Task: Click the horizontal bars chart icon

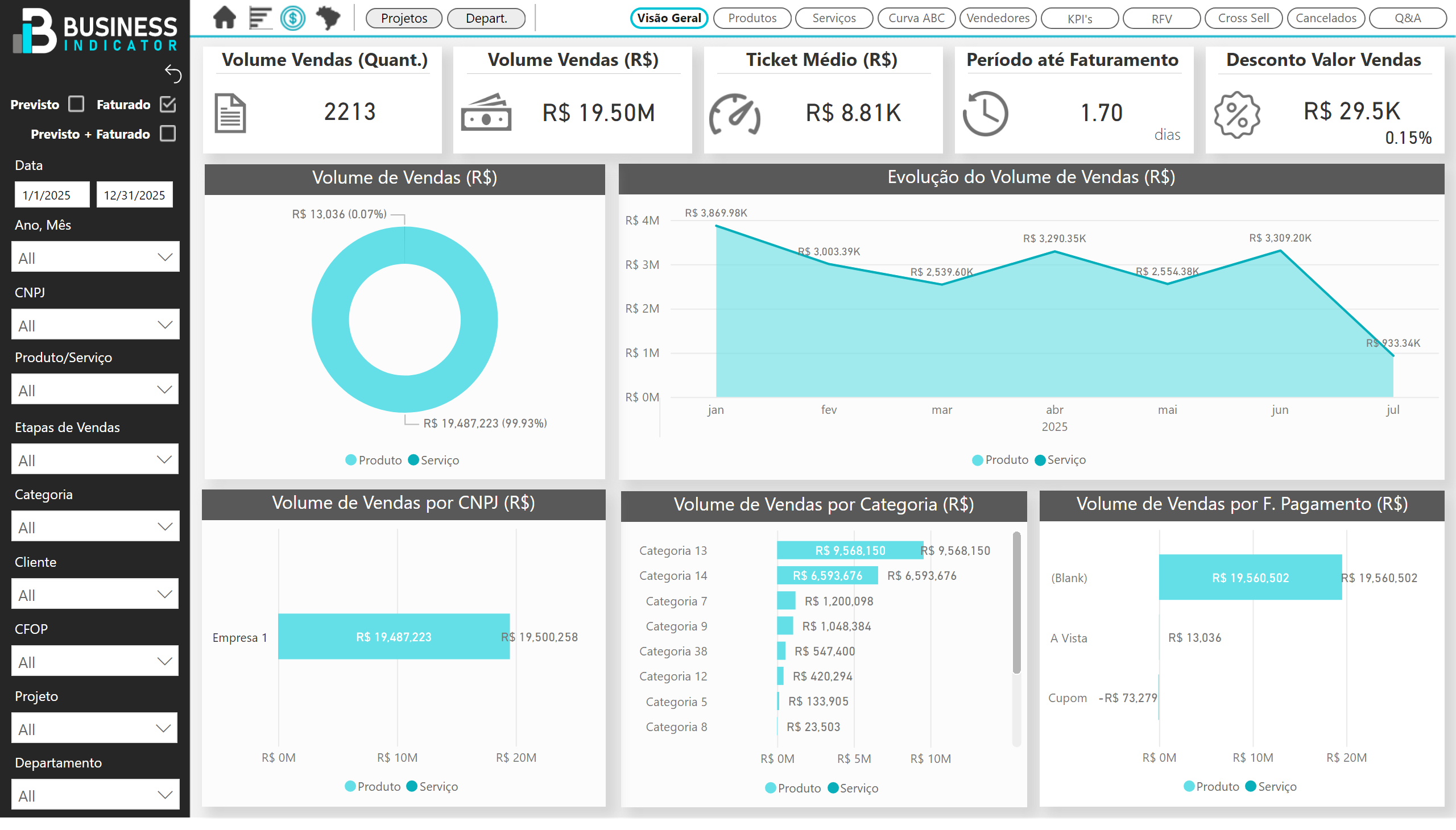Action: (259, 18)
